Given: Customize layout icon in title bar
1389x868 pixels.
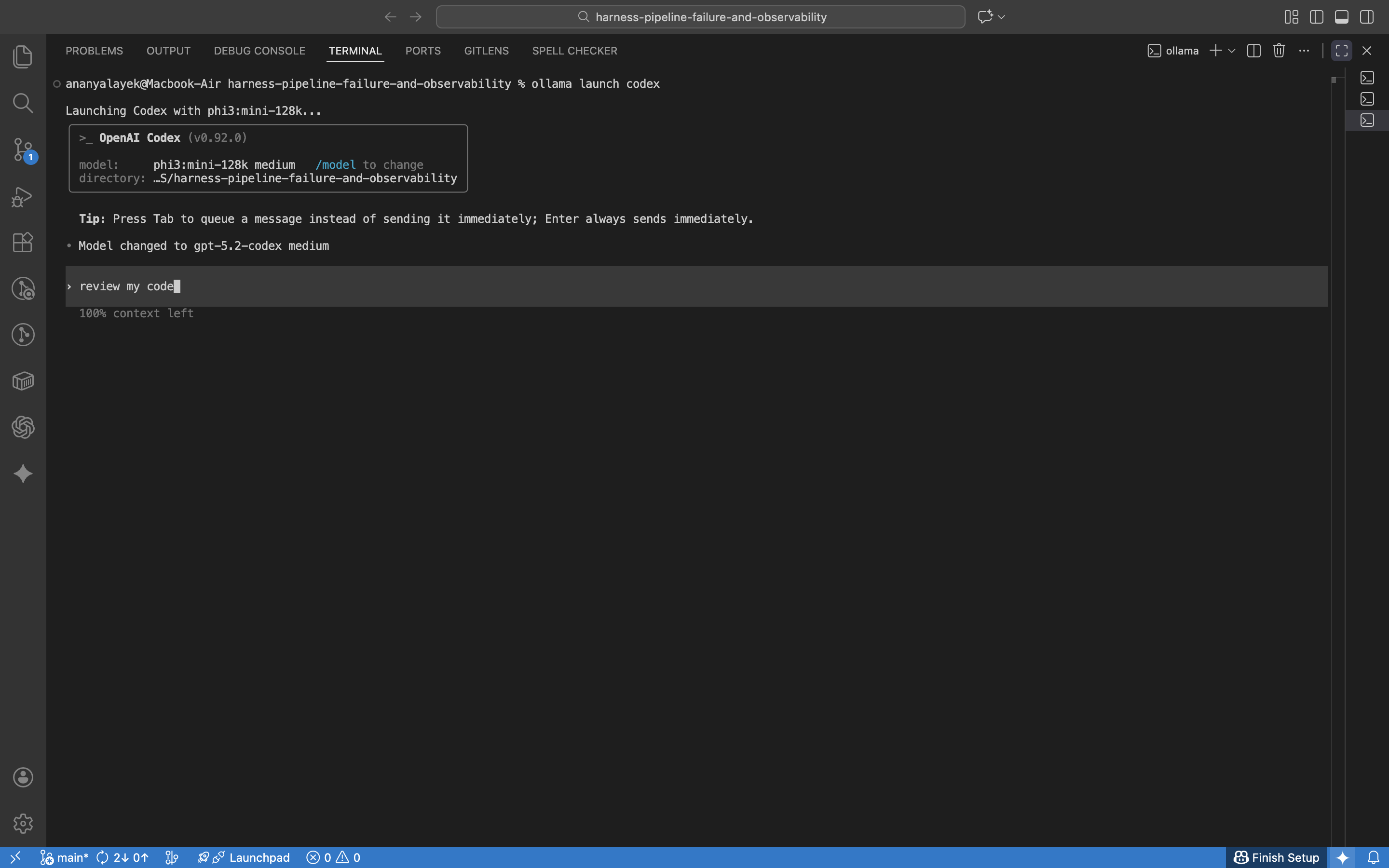Looking at the screenshot, I should click(1292, 17).
